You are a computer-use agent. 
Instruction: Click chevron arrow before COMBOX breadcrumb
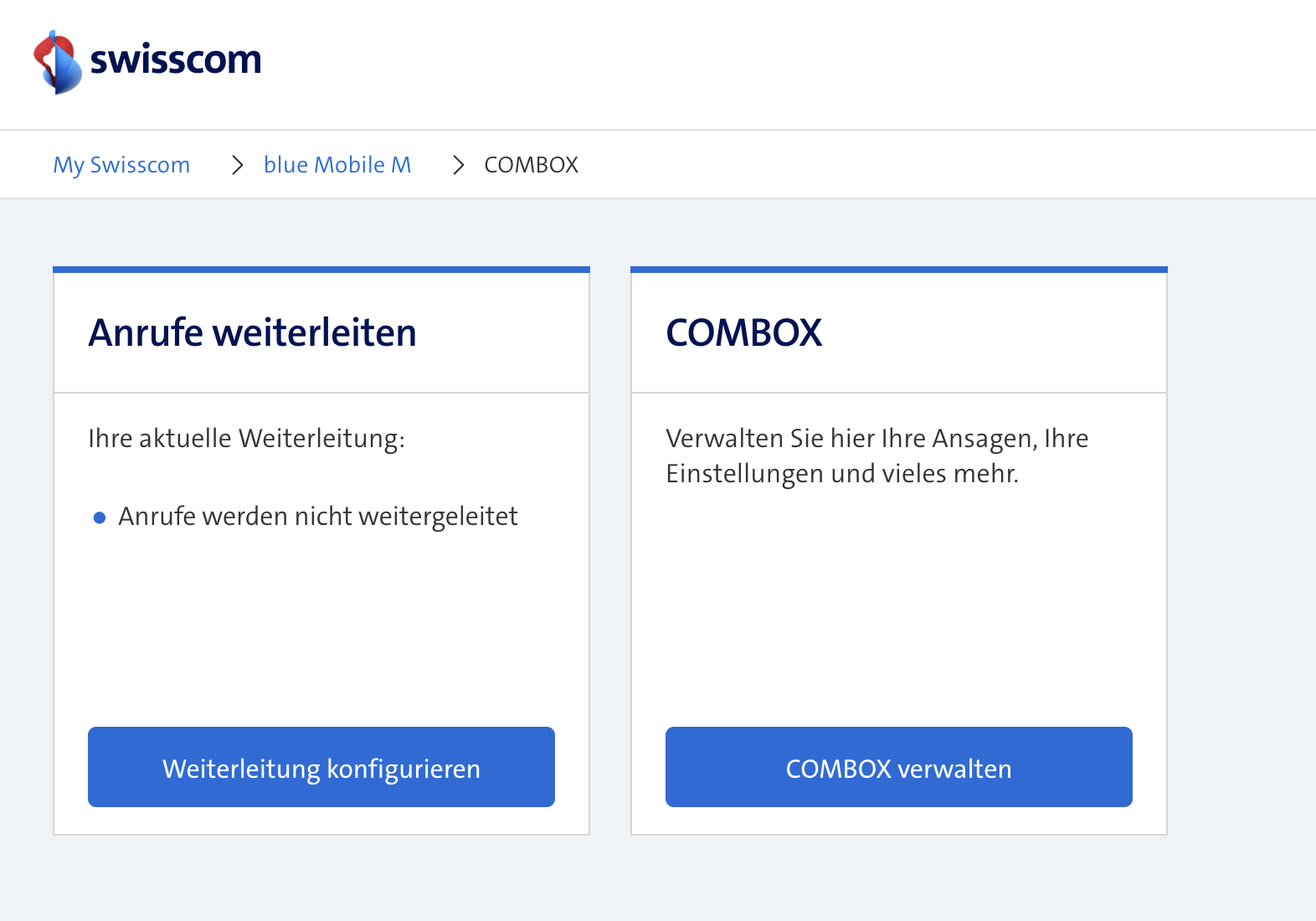458,165
